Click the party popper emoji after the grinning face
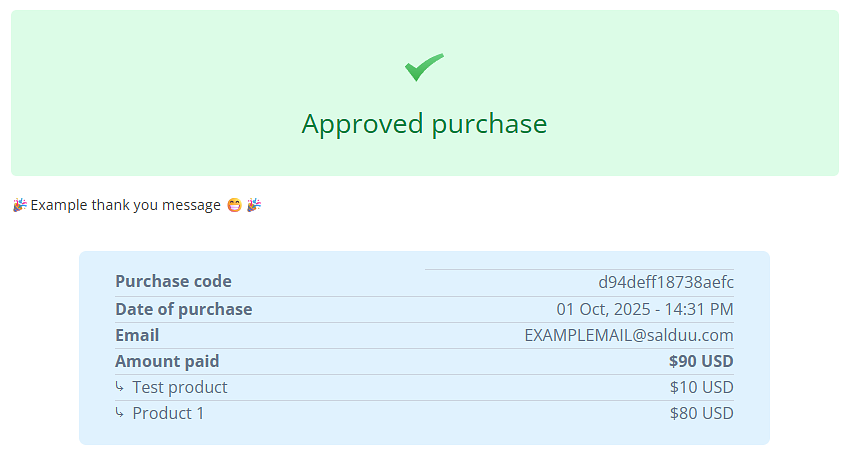Viewport: 850px width, 461px height. coord(254,205)
